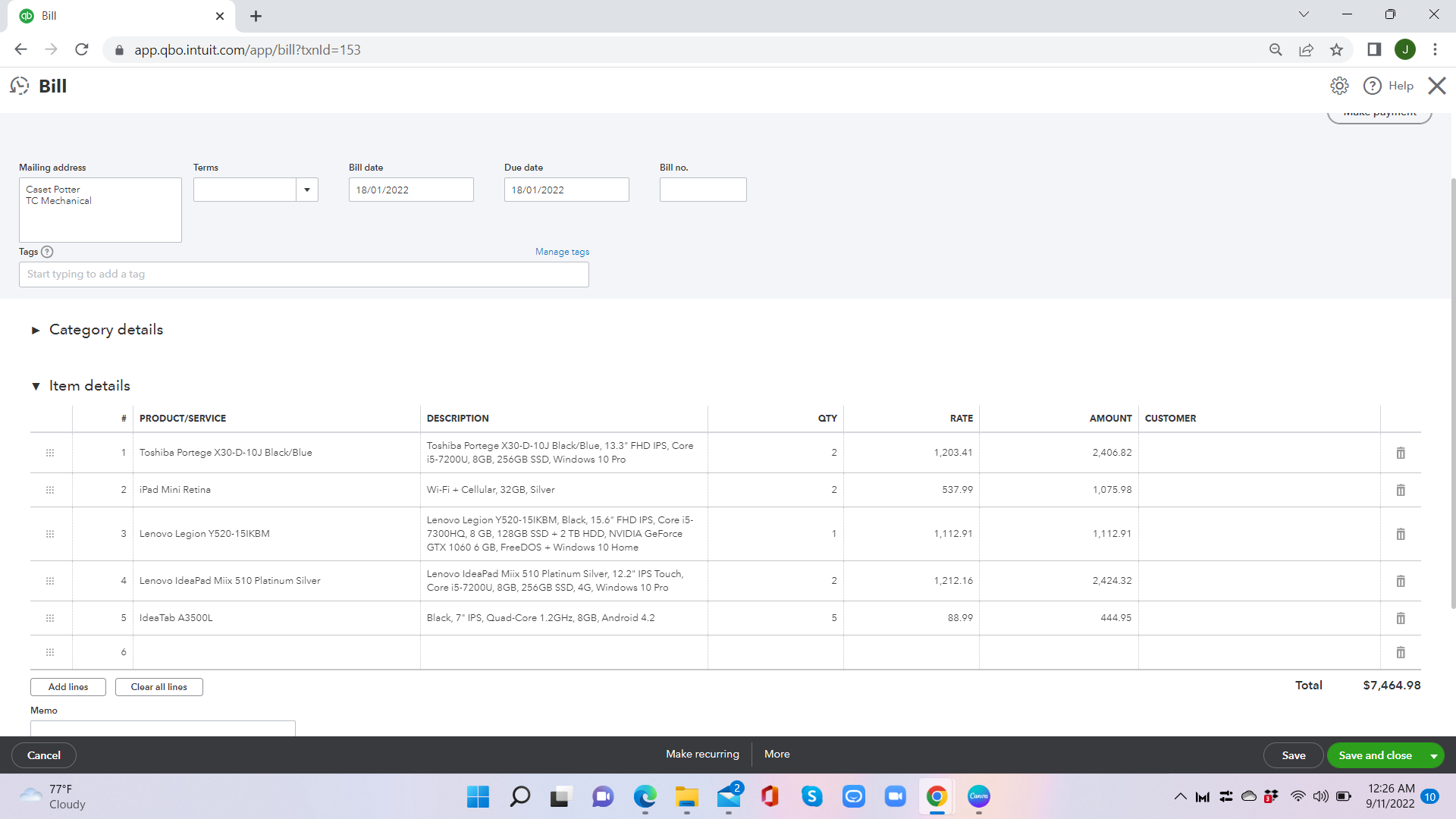This screenshot has height=819, width=1456.
Task: Click the Tags help question mark icon
Action: (47, 252)
